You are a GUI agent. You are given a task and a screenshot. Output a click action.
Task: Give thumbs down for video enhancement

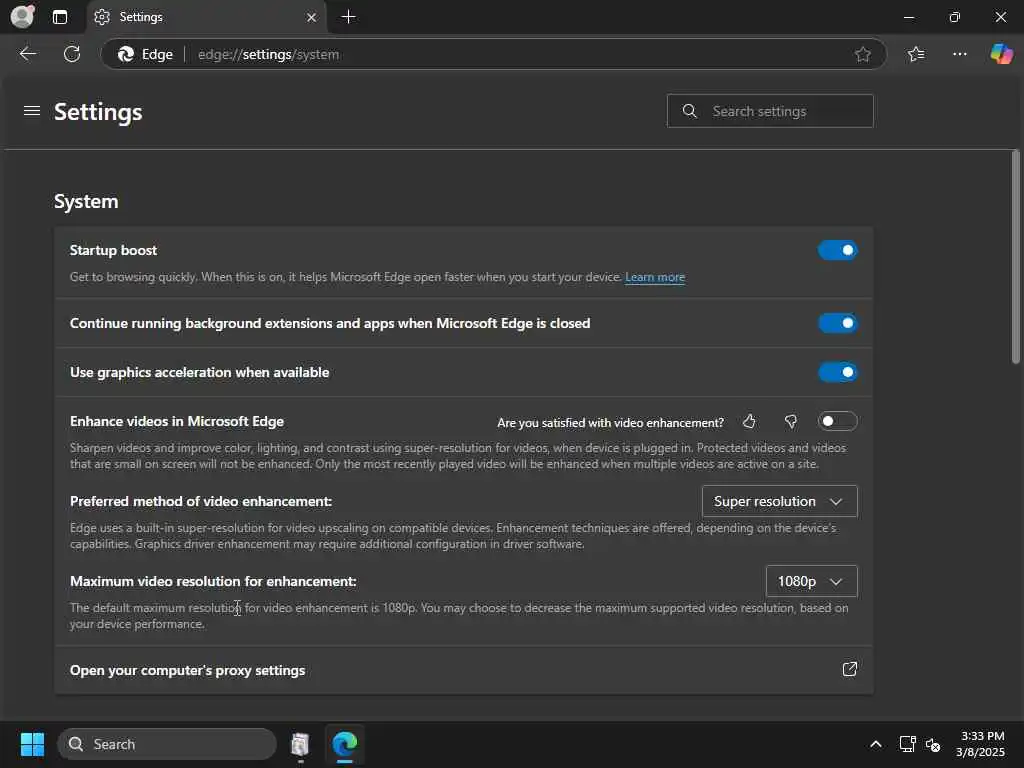point(791,422)
